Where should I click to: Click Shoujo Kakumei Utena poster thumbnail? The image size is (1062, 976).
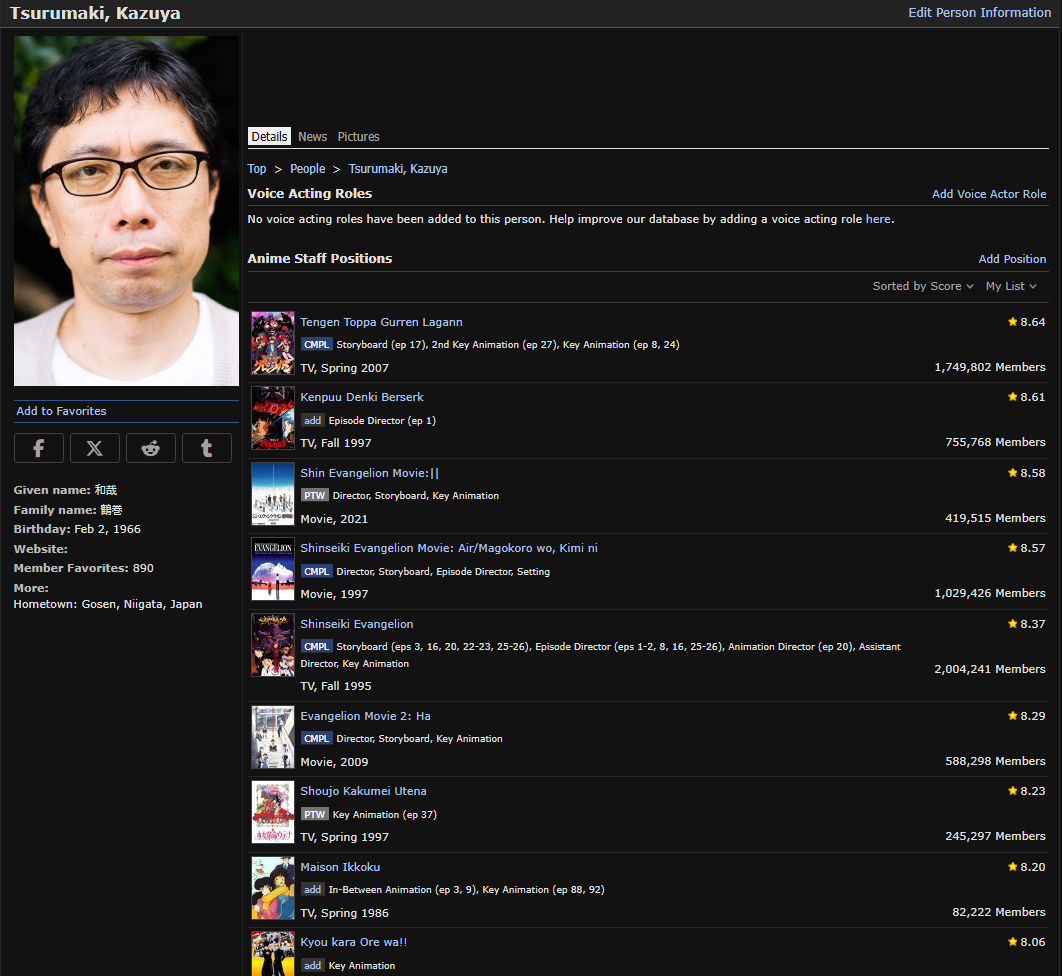click(273, 812)
